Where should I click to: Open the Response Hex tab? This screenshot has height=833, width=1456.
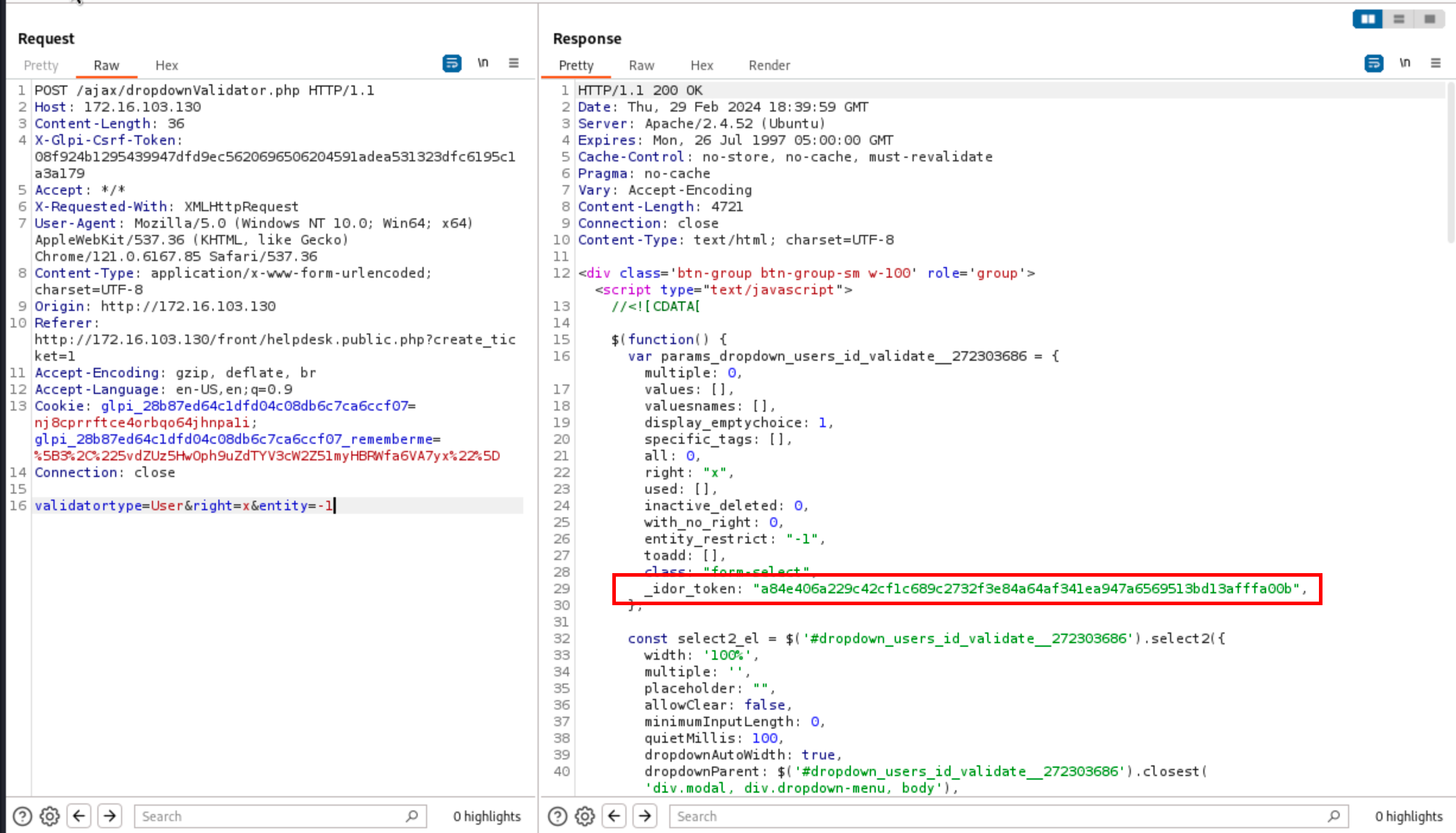point(702,65)
